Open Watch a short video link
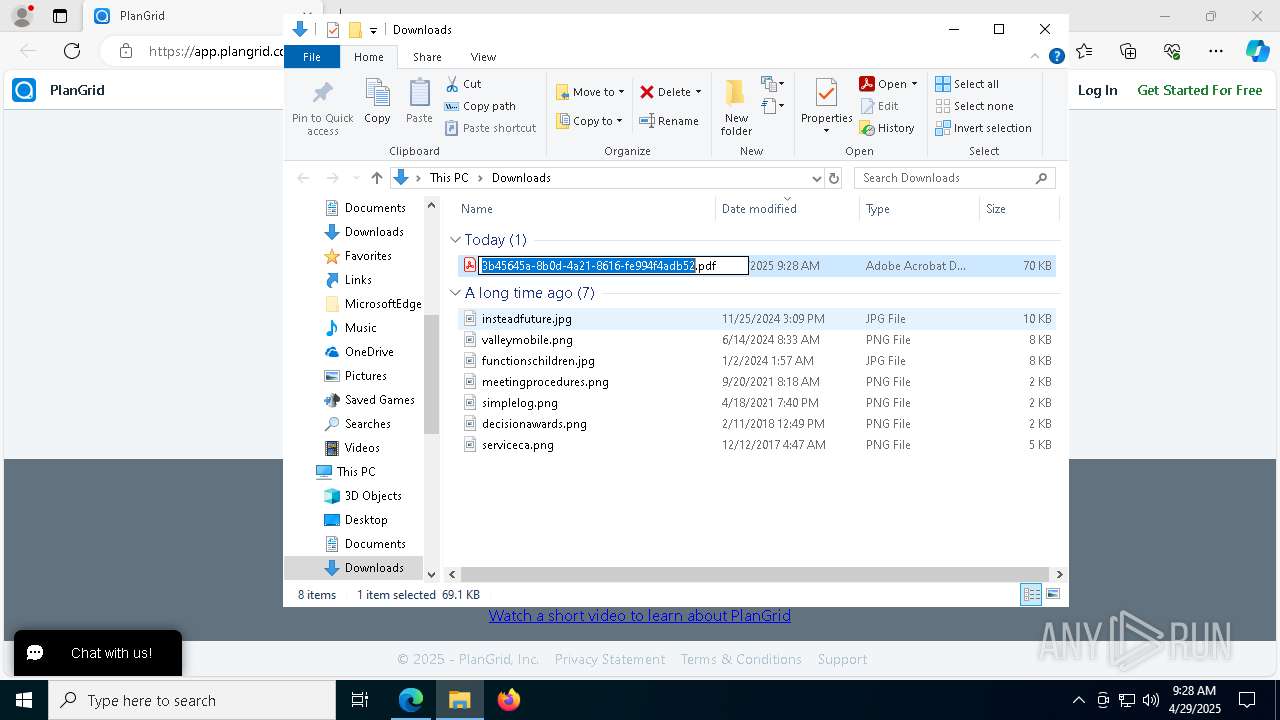This screenshot has width=1280, height=720. (x=640, y=616)
